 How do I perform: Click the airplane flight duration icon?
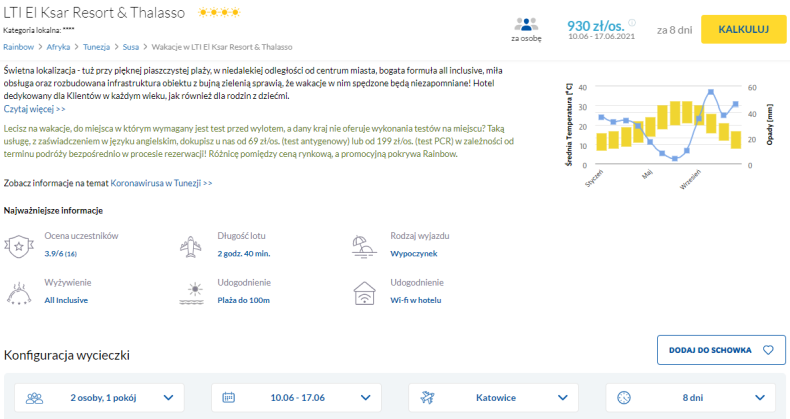tap(190, 246)
